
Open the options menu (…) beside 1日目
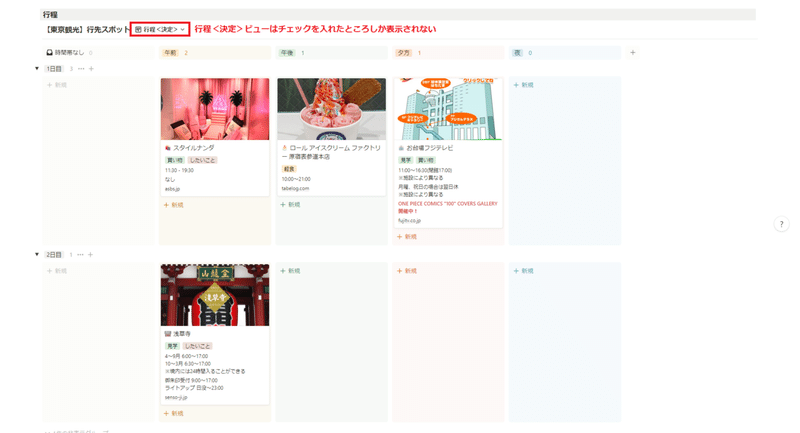click(81, 68)
